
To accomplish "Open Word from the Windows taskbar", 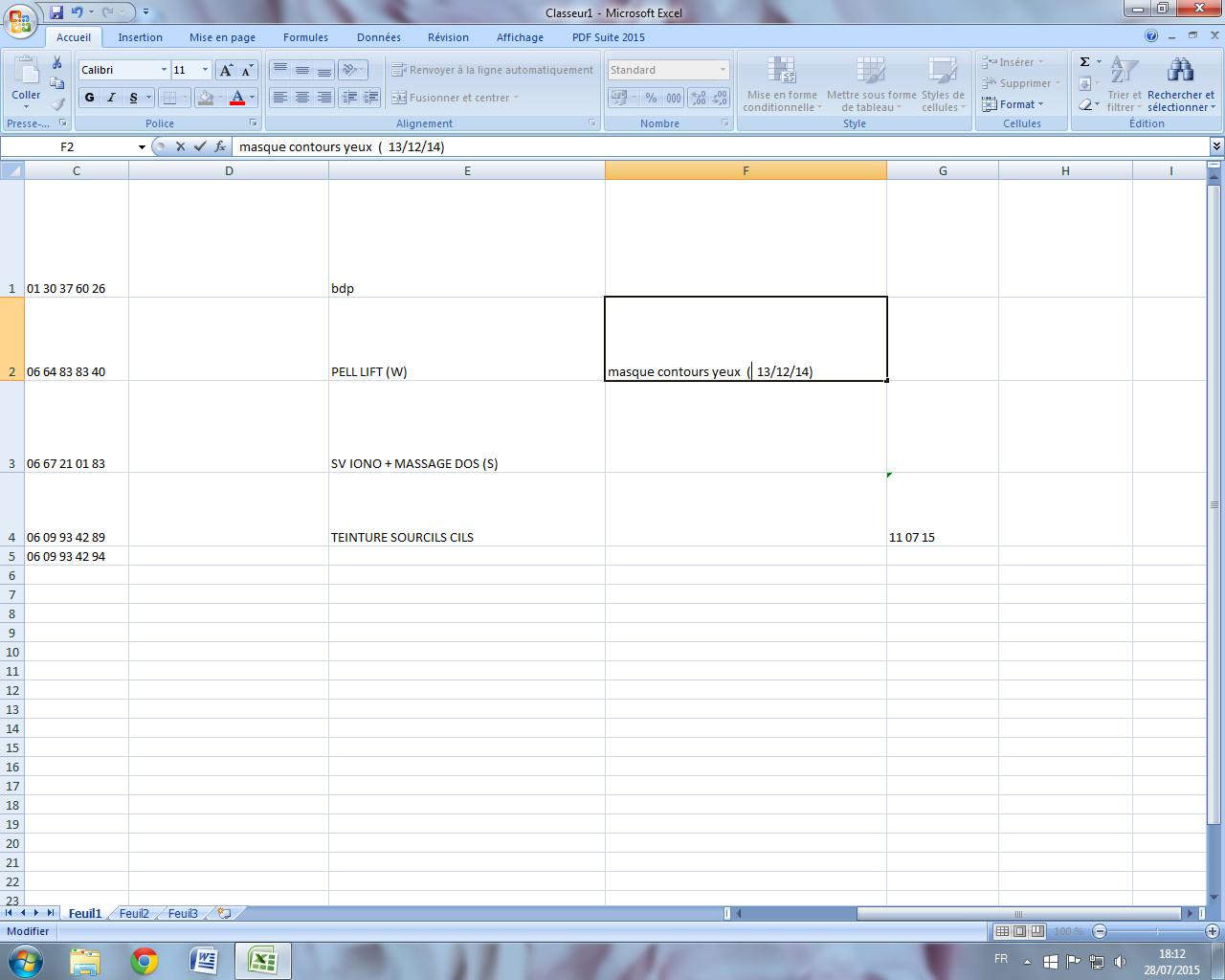I will [x=203, y=960].
